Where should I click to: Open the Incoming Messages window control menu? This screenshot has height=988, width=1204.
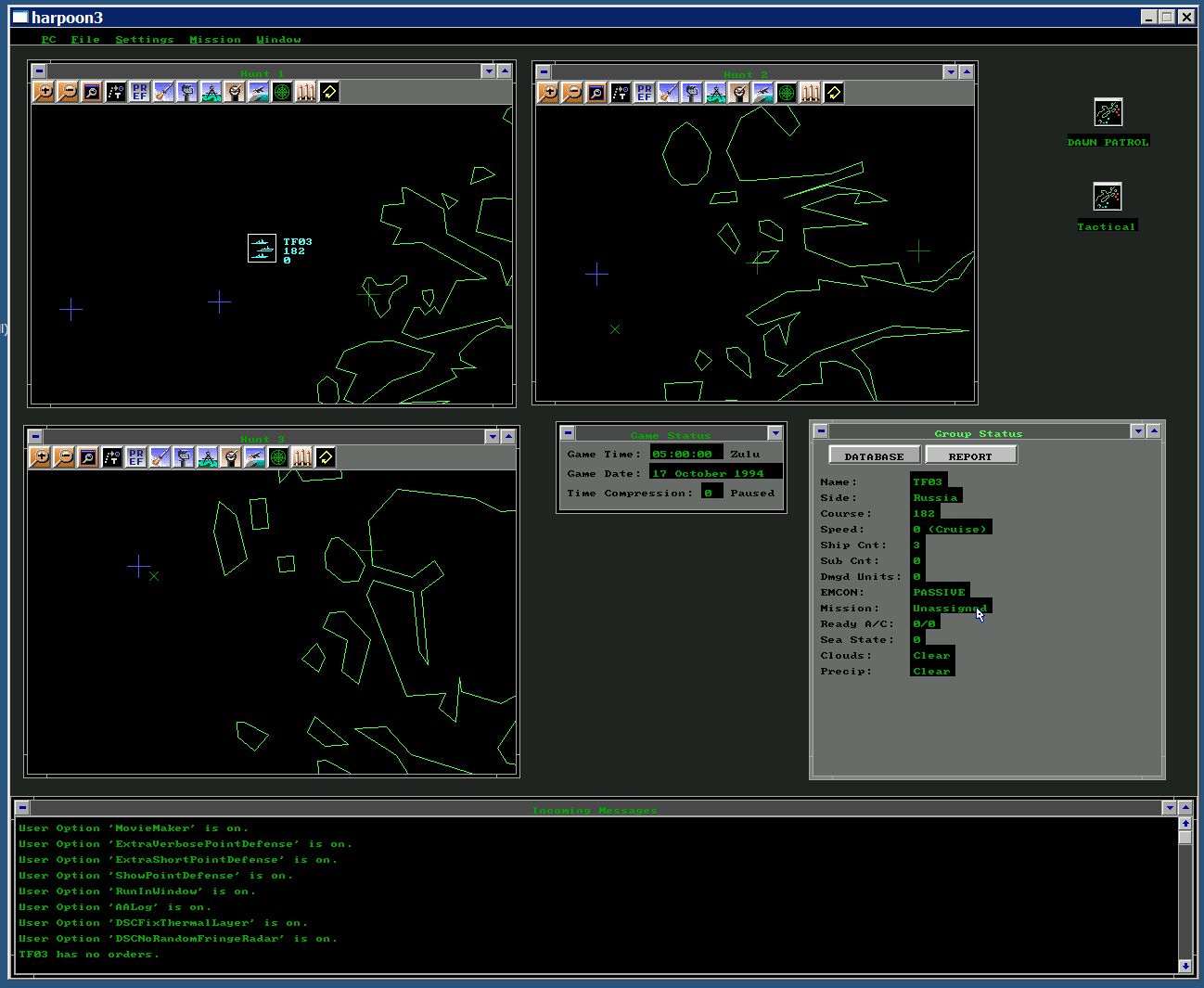tap(22, 807)
